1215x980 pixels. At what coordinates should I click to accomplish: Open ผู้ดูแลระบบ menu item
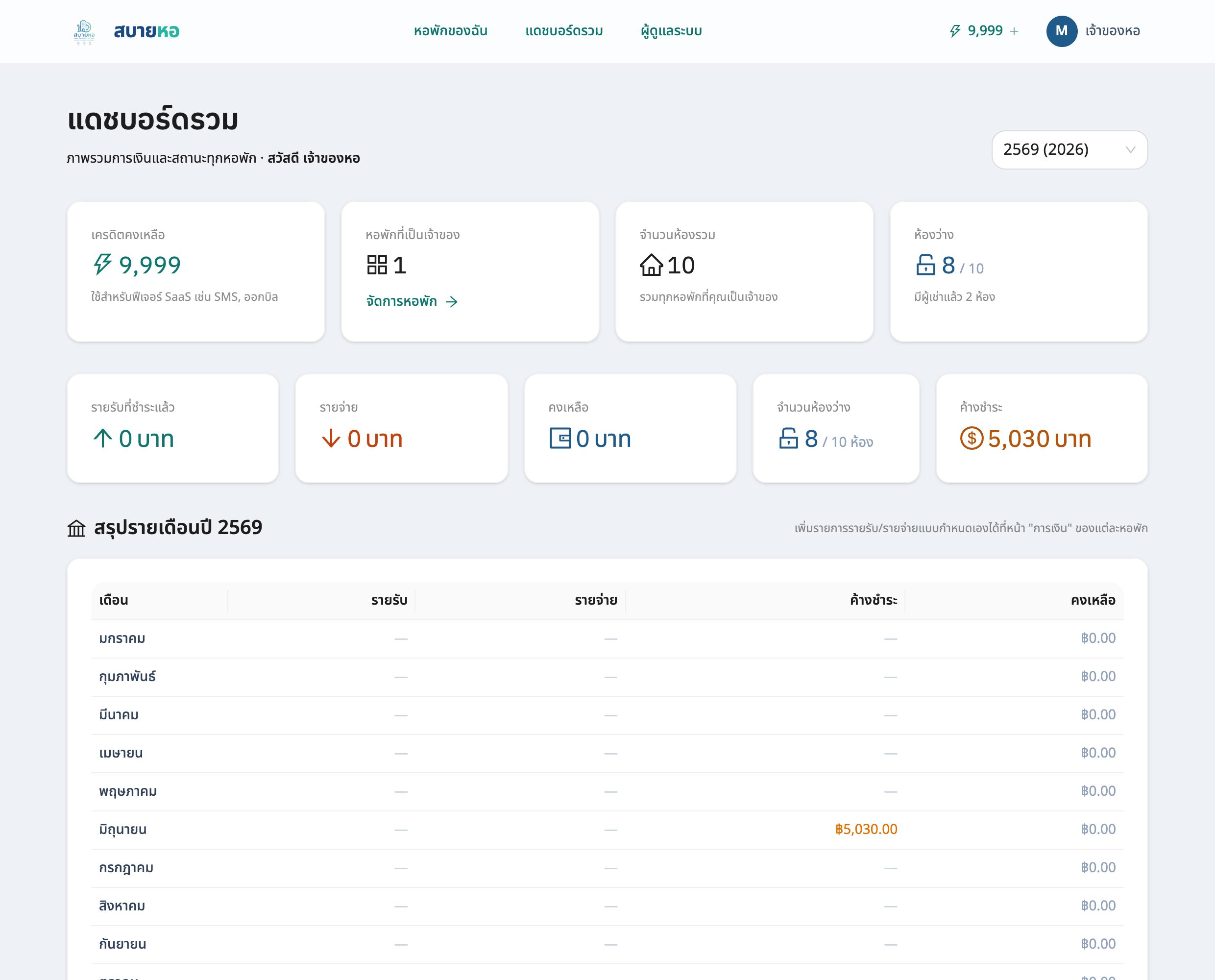pyautogui.click(x=671, y=31)
